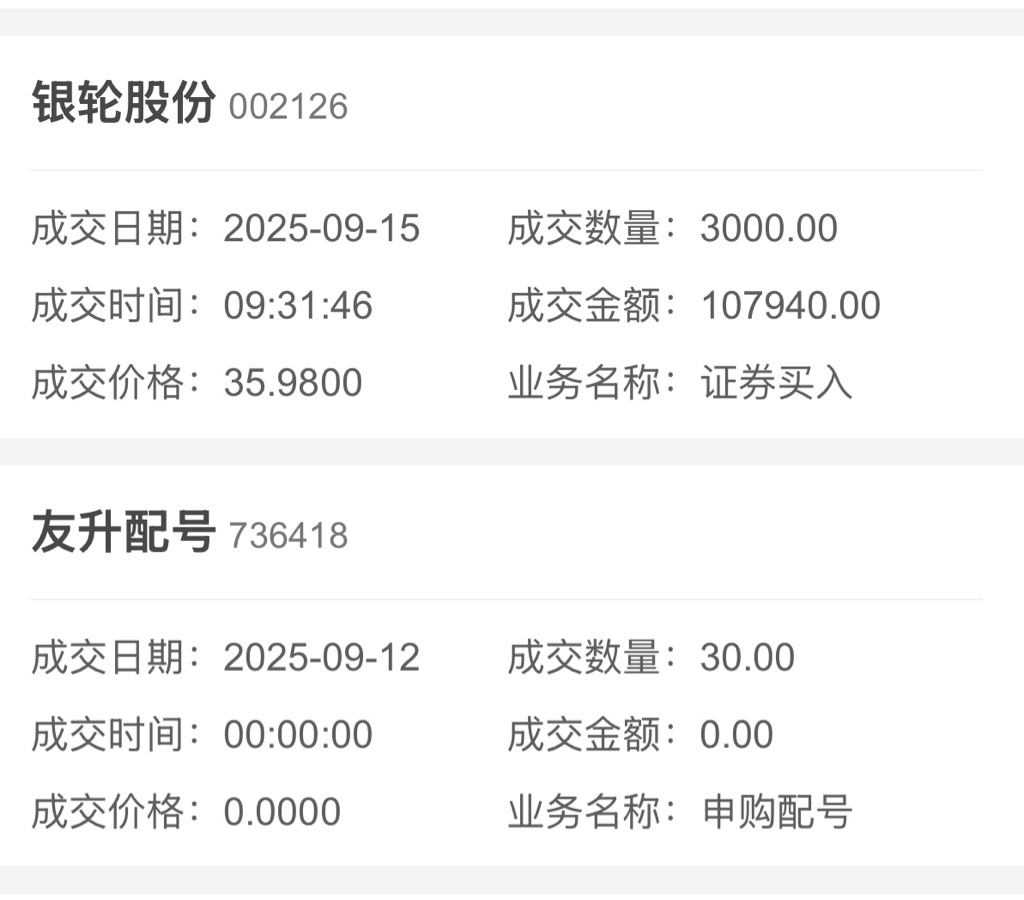Select the trade price 0.0000
Image resolution: width=1024 pixels, height=900 pixels.
click(x=281, y=811)
